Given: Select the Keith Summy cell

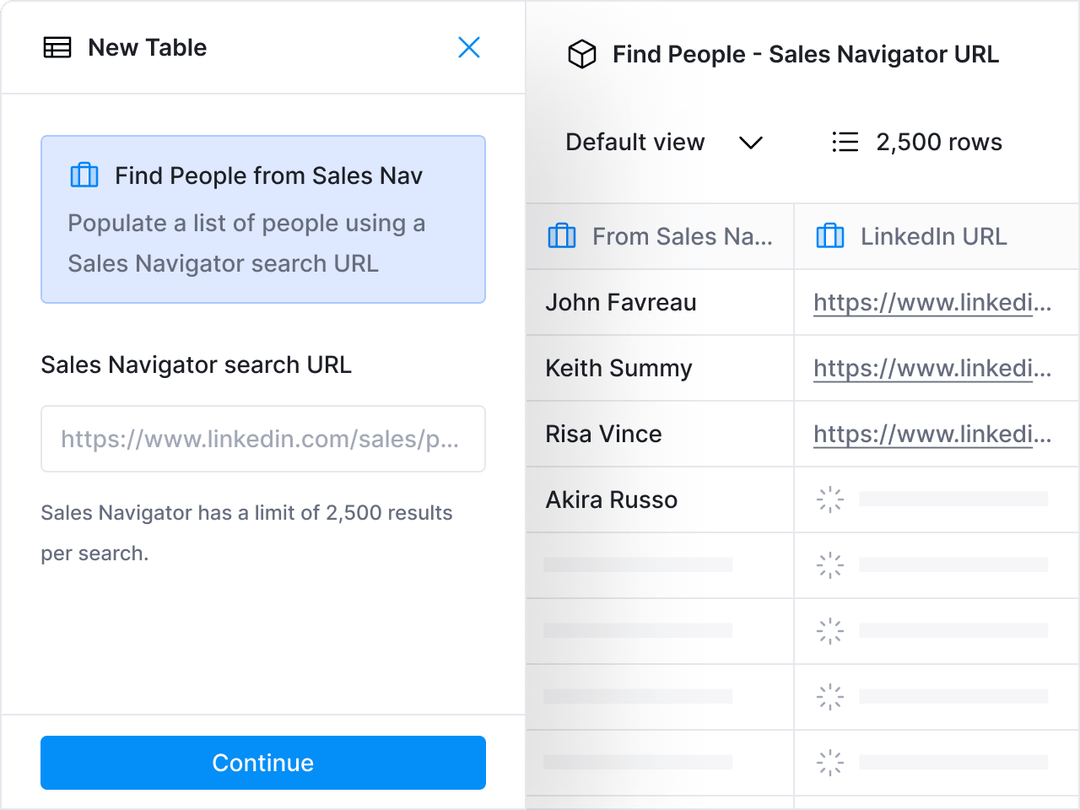Looking at the screenshot, I should (x=660, y=368).
